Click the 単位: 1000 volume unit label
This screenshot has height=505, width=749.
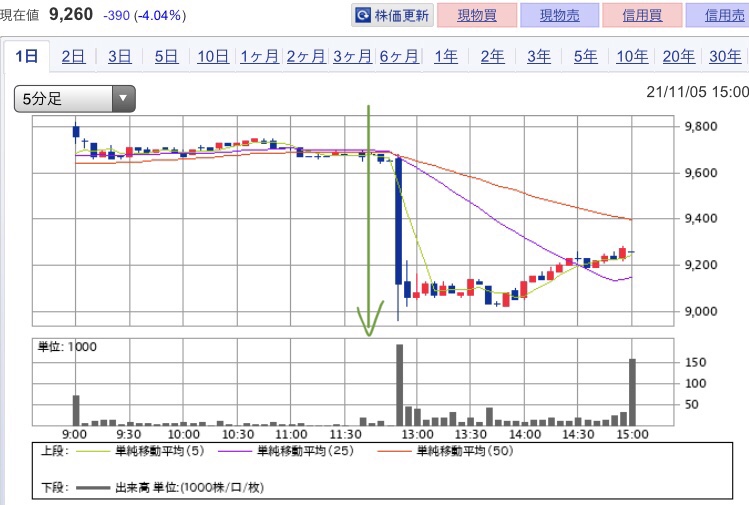click(67, 347)
